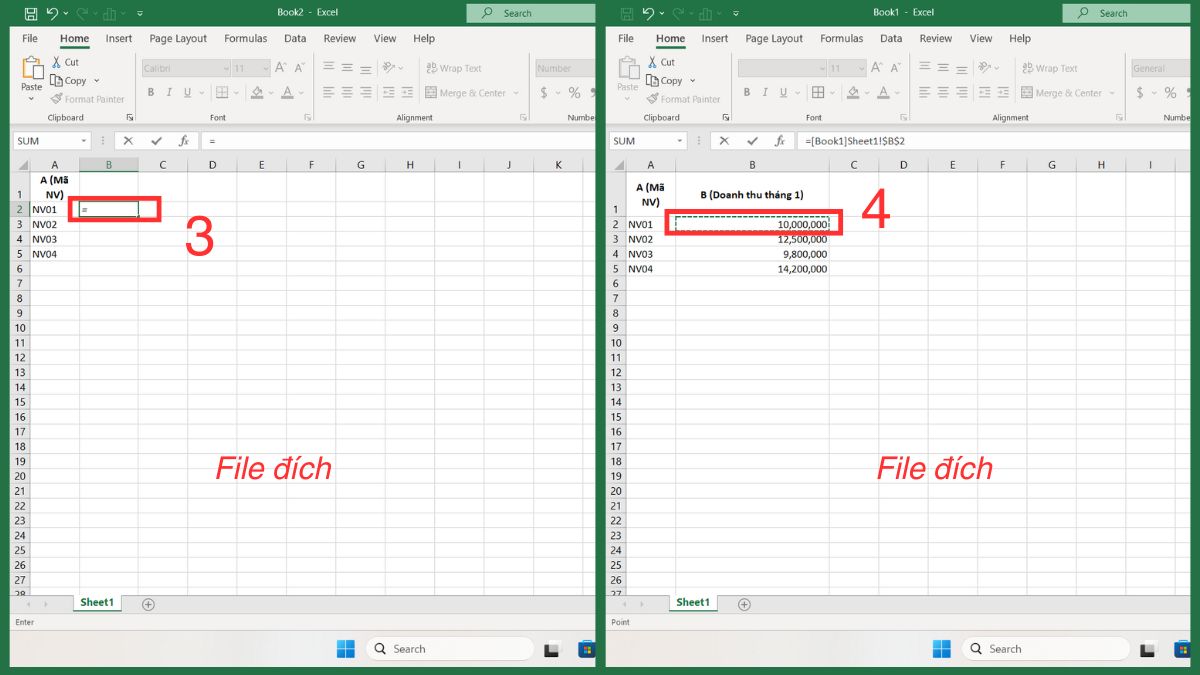
Task: Click Percent Style in Book2 ribbon
Action: point(574,92)
